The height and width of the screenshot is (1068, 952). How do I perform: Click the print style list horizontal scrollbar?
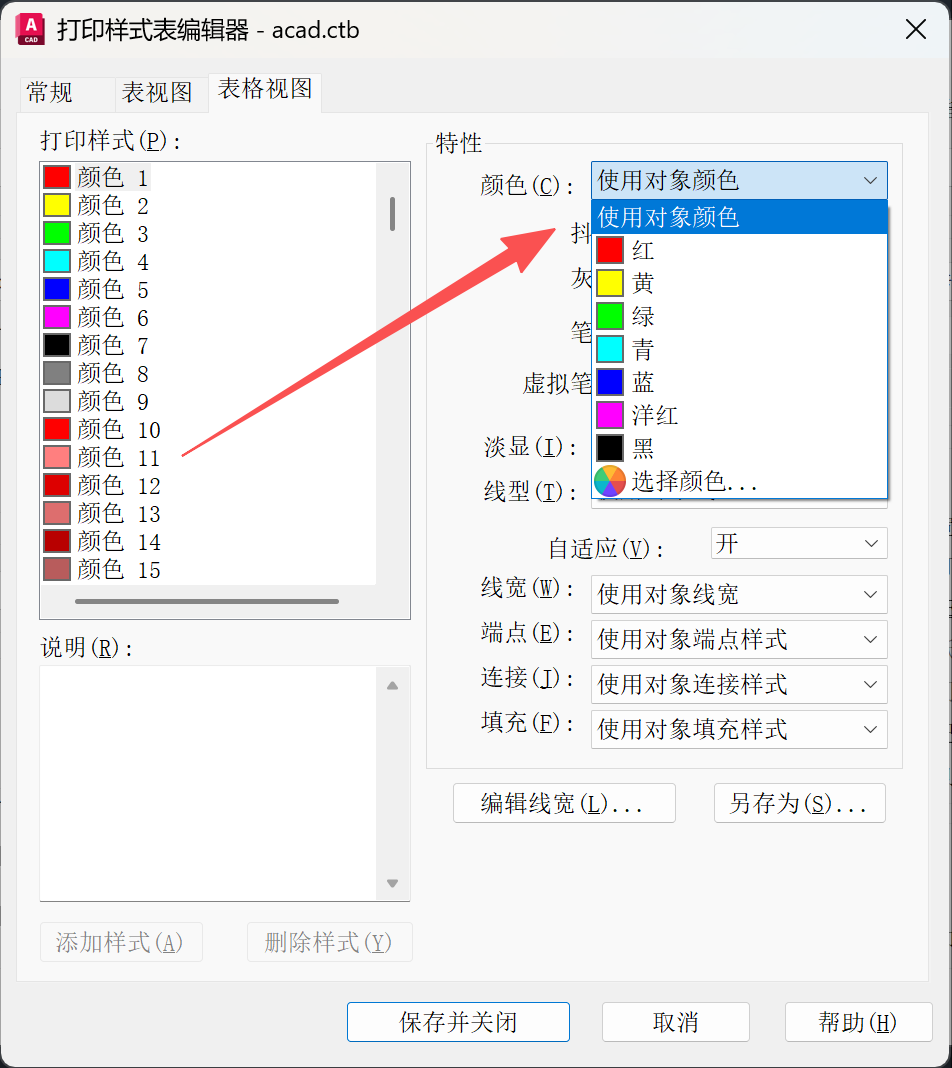click(x=207, y=601)
